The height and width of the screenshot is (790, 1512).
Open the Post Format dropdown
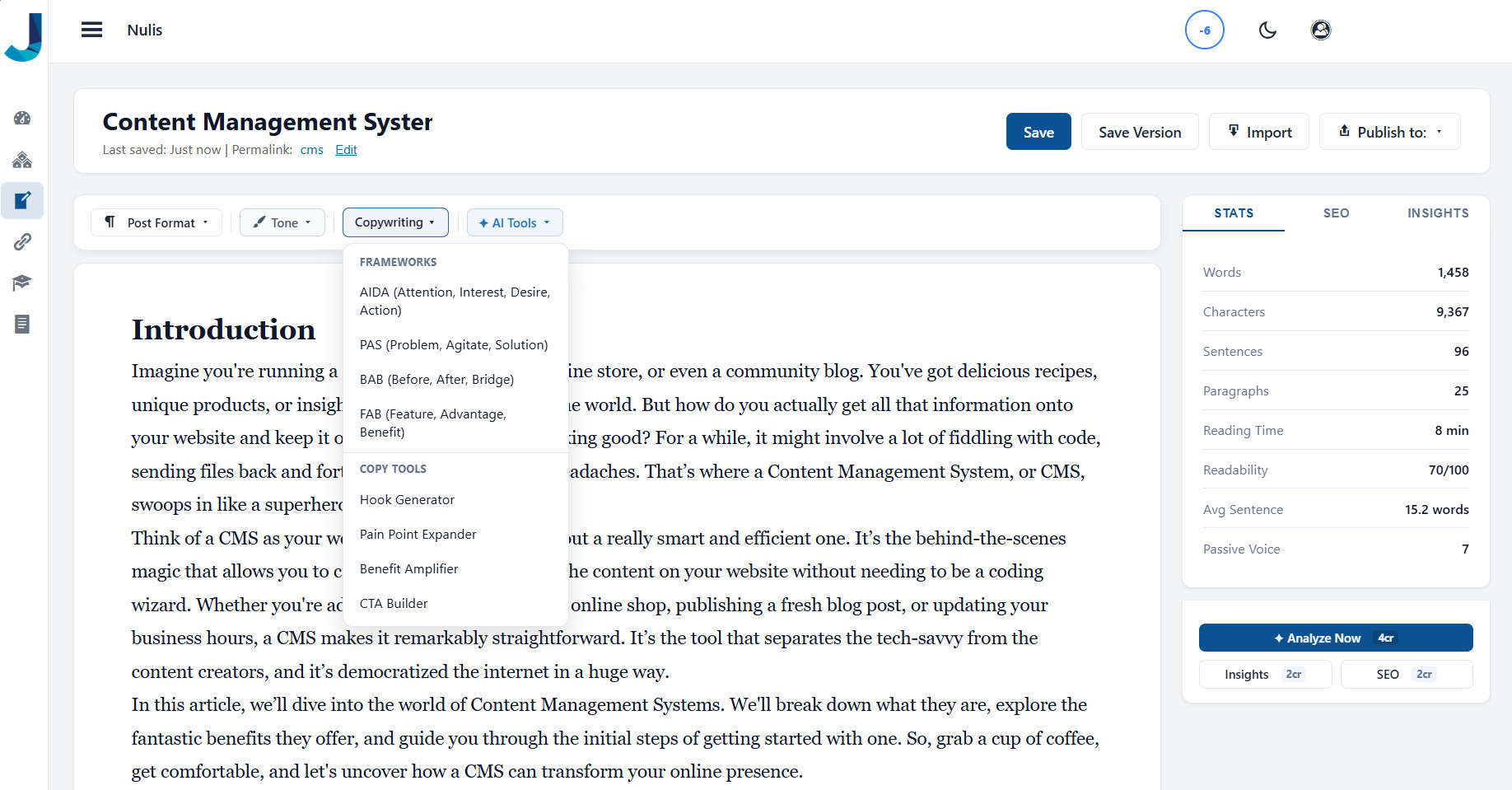(156, 222)
